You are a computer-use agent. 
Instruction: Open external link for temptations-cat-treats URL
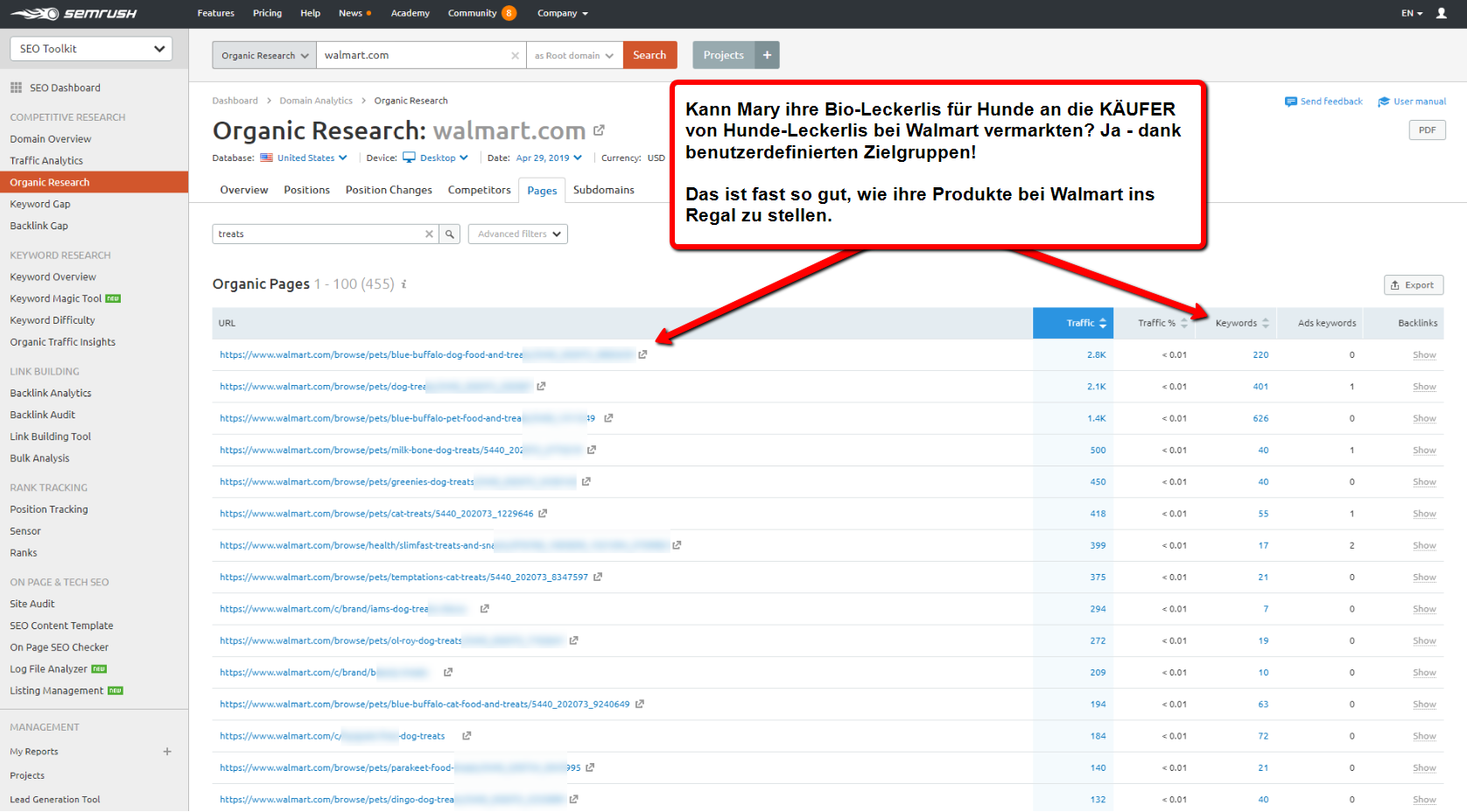(x=598, y=577)
